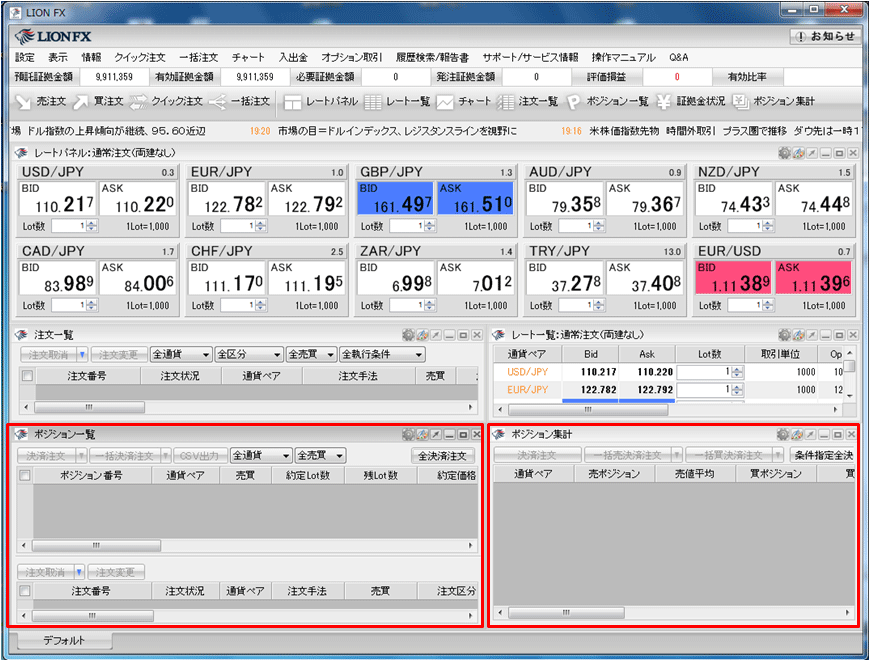
Task: Click the 条件指定全決 button in ポジション集計
Action: point(823,455)
